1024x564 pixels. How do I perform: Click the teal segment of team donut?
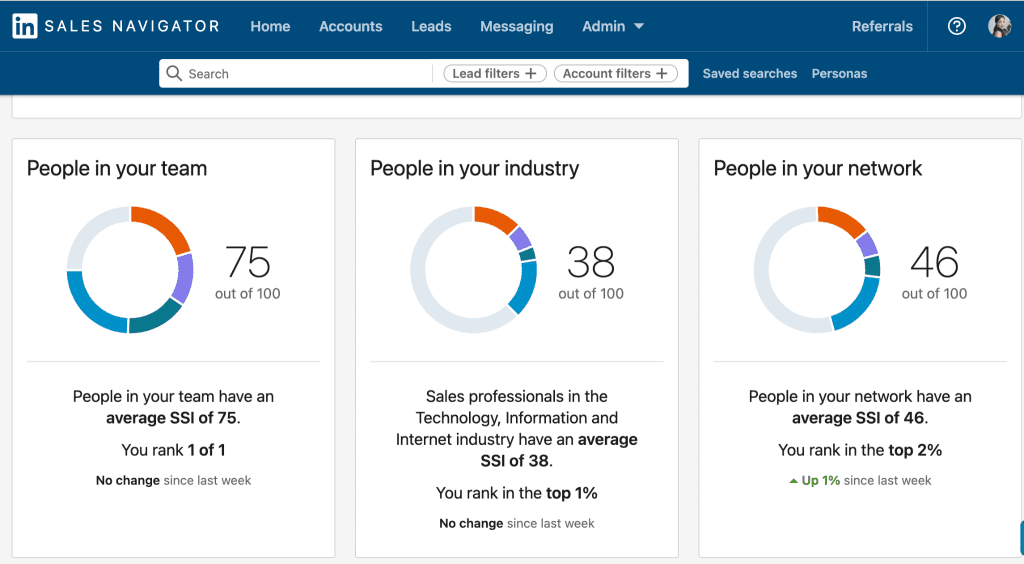pyautogui.click(x=157, y=316)
